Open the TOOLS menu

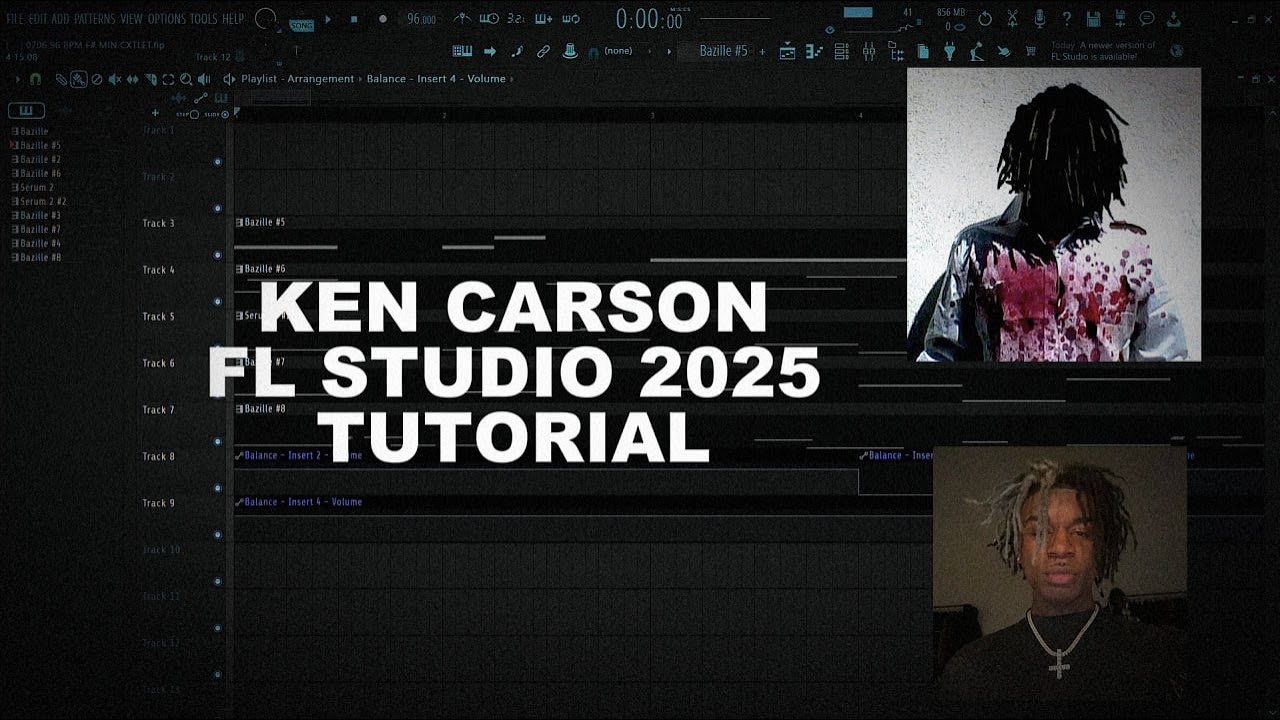pos(203,19)
